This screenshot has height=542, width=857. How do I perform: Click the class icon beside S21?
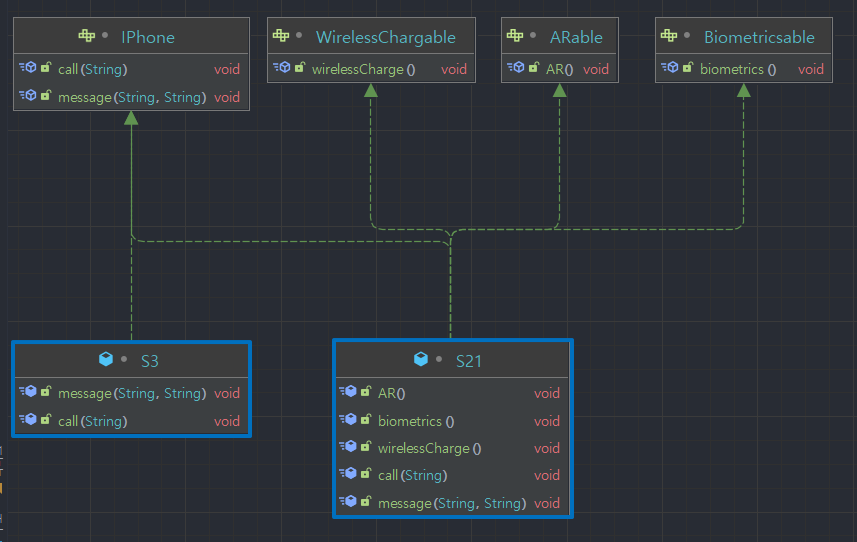coord(420,359)
